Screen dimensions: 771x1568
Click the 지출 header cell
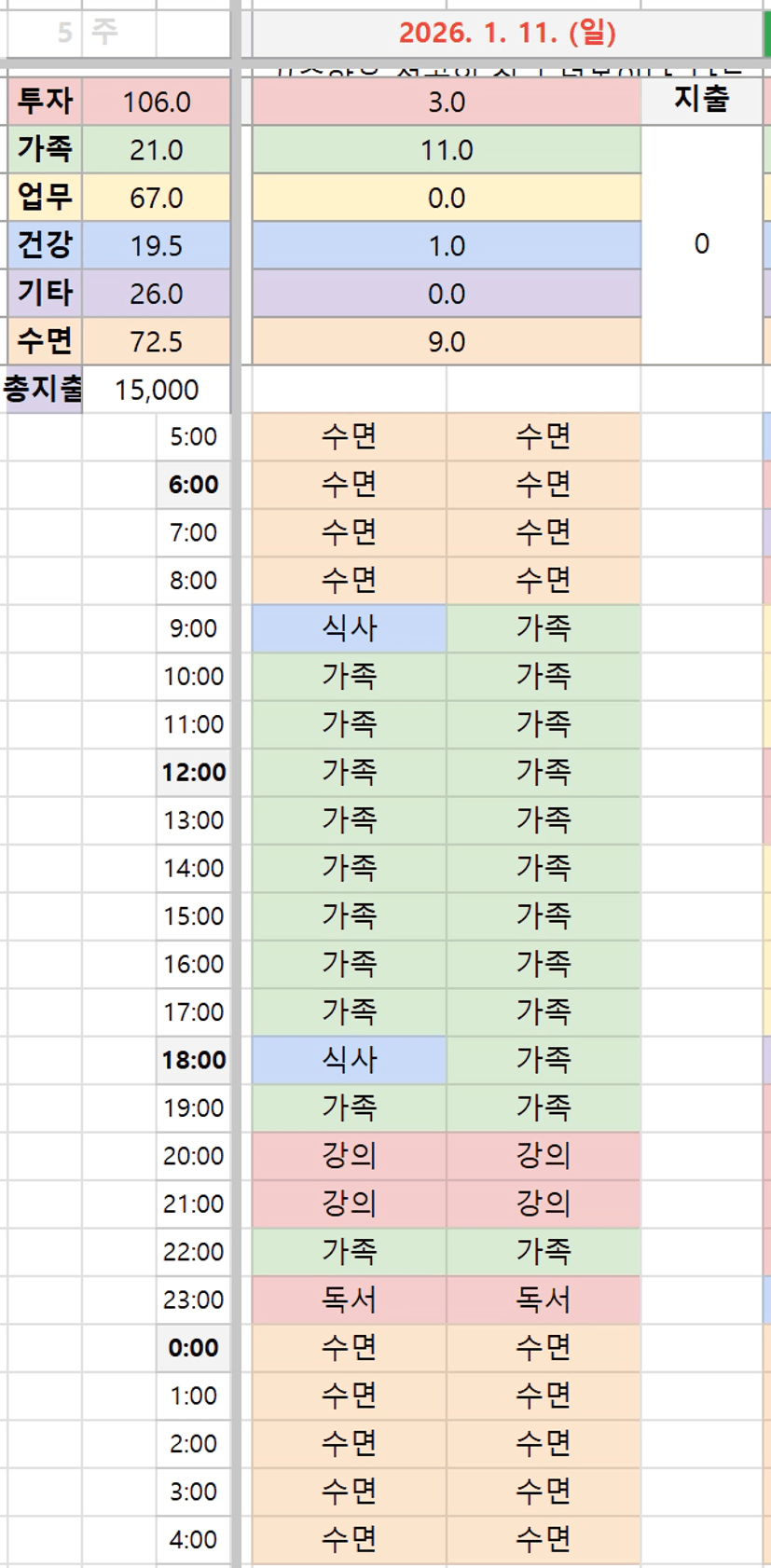pyautogui.click(x=701, y=99)
